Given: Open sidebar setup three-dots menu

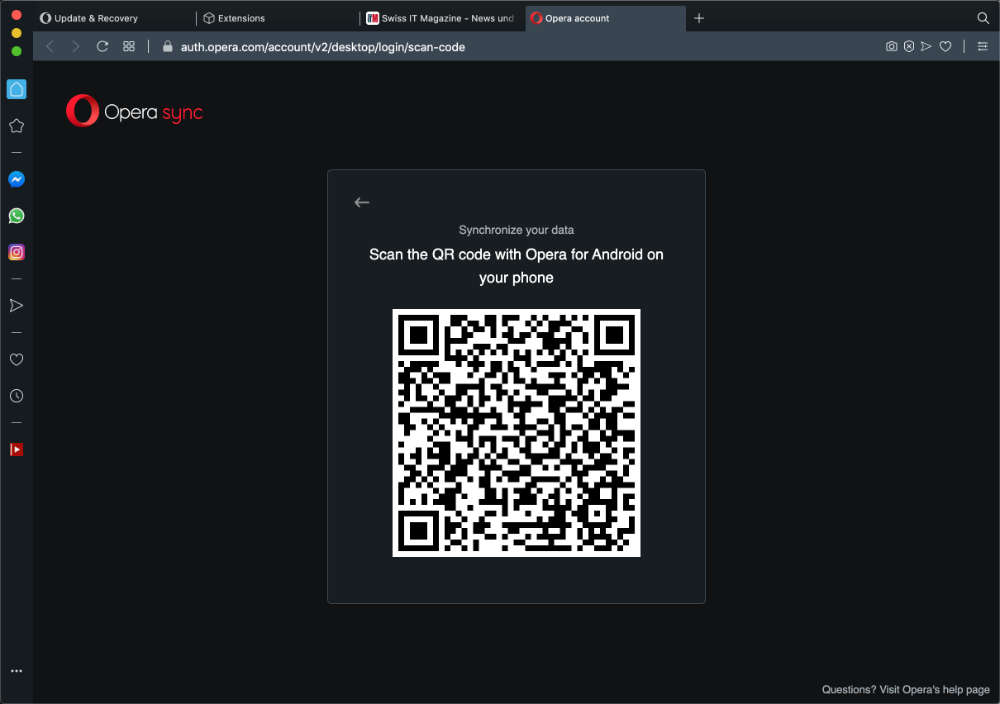Looking at the screenshot, I should pyautogui.click(x=17, y=671).
